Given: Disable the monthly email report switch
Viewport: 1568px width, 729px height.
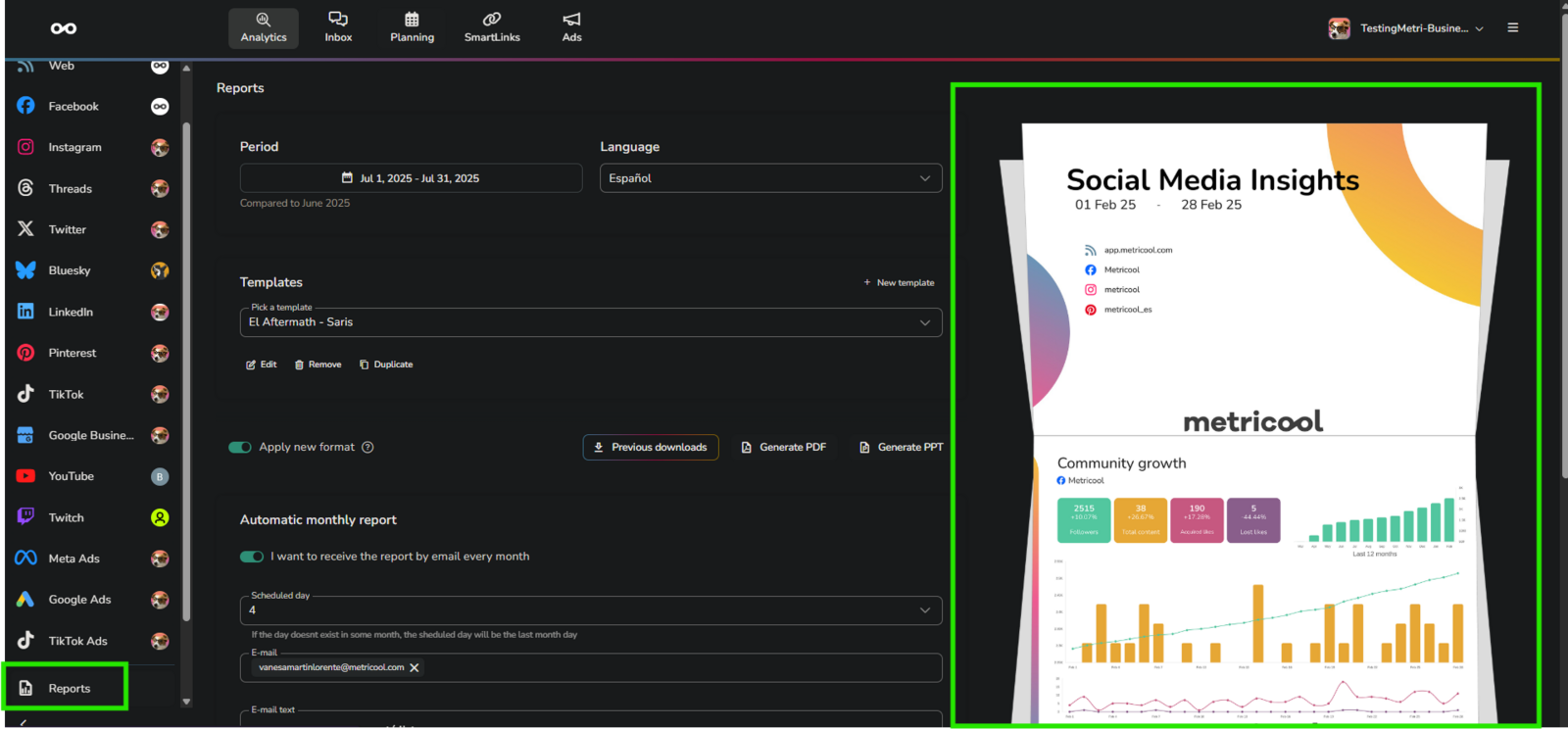Looking at the screenshot, I should 252,557.
